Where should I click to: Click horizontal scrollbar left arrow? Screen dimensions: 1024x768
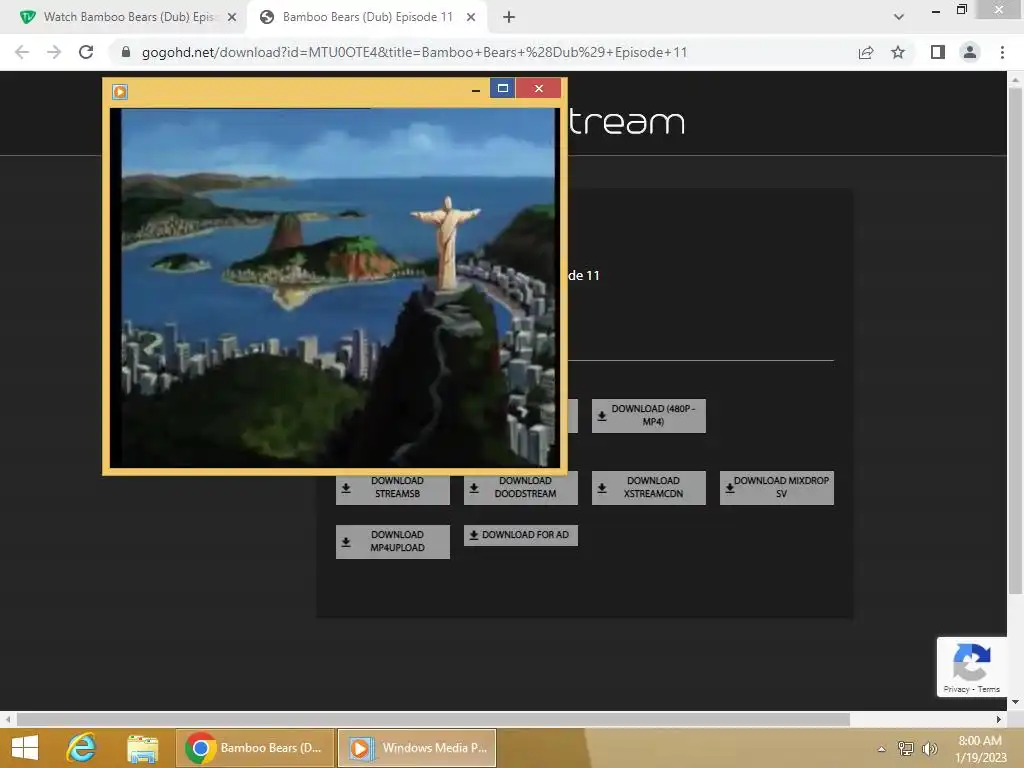click(x=8, y=719)
